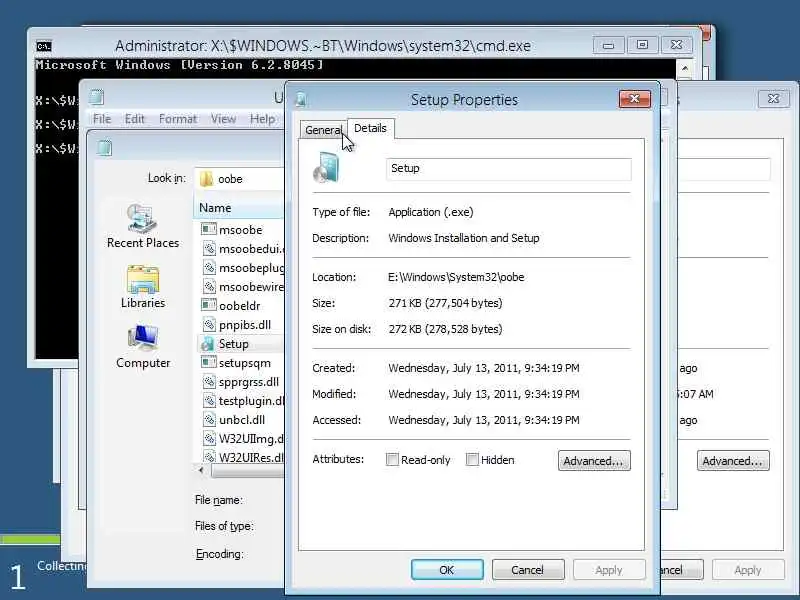The height and width of the screenshot is (600, 800).
Task: Click the oobeldr file icon
Action: (x=208, y=306)
